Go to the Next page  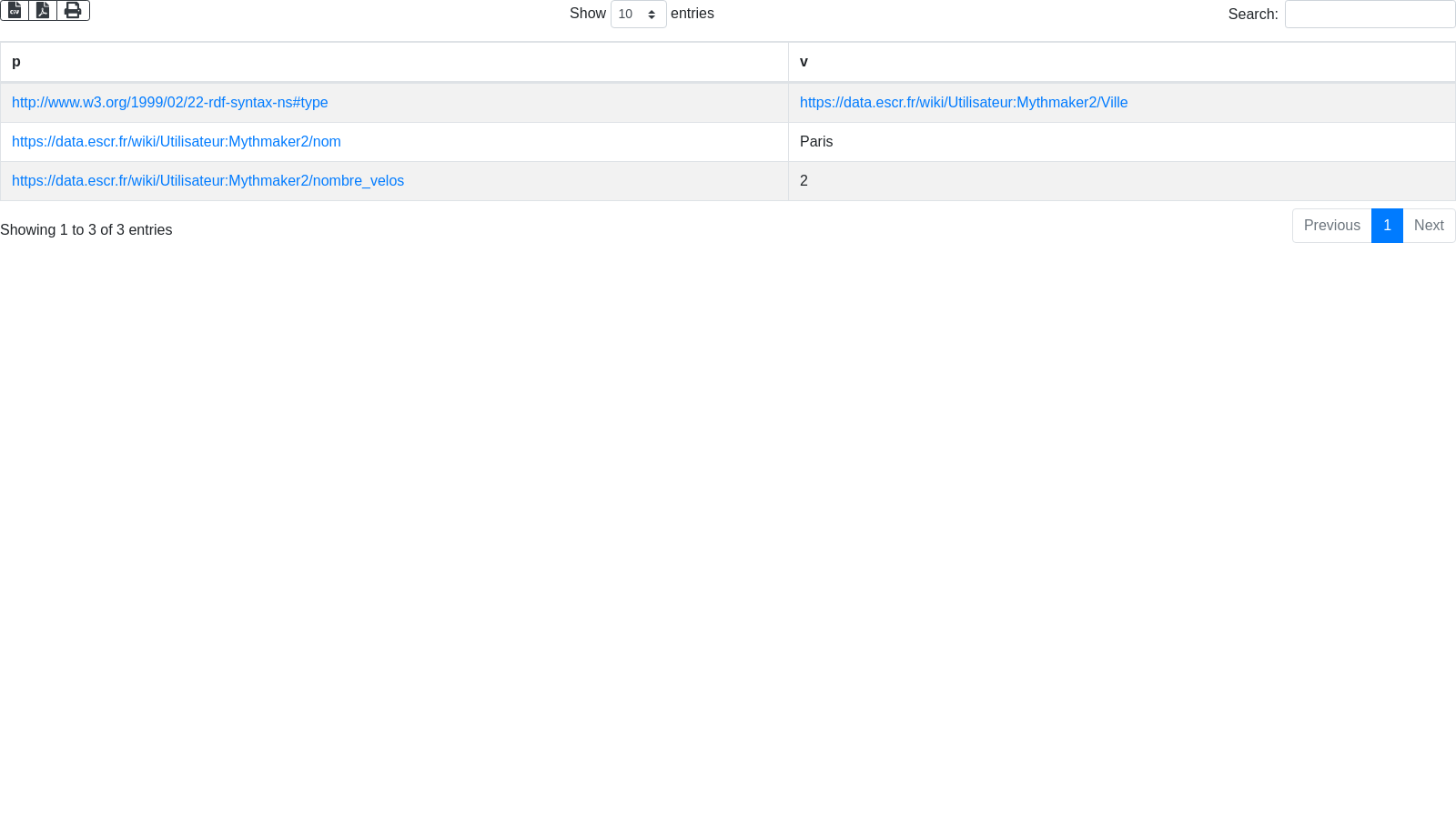1429,226
